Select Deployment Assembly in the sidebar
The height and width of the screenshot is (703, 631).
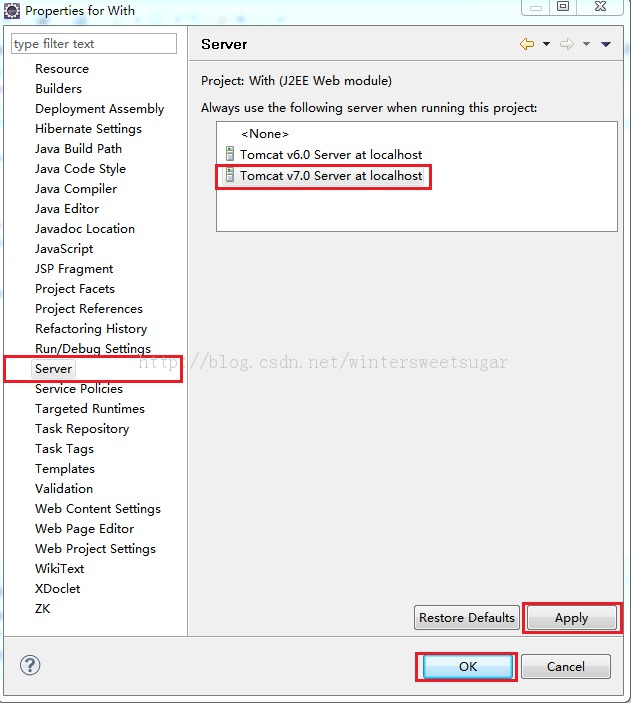(99, 108)
